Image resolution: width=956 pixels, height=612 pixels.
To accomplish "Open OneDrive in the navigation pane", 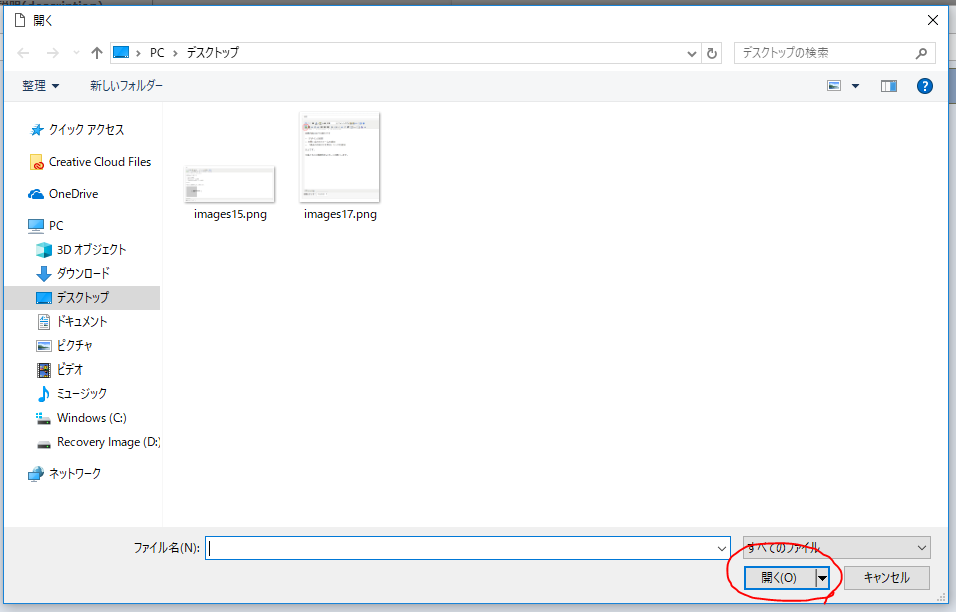I will 73,194.
